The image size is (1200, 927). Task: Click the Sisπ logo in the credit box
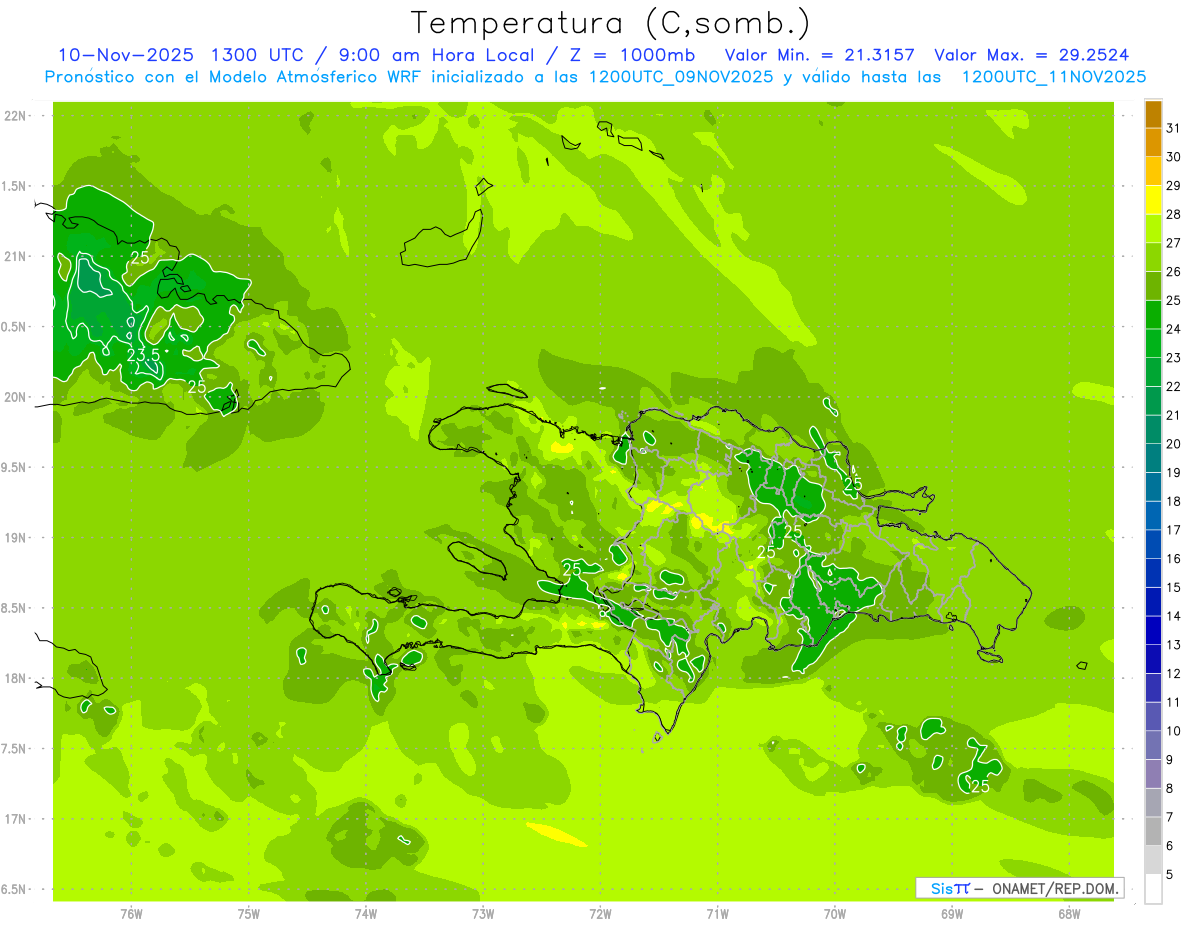click(x=950, y=888)
